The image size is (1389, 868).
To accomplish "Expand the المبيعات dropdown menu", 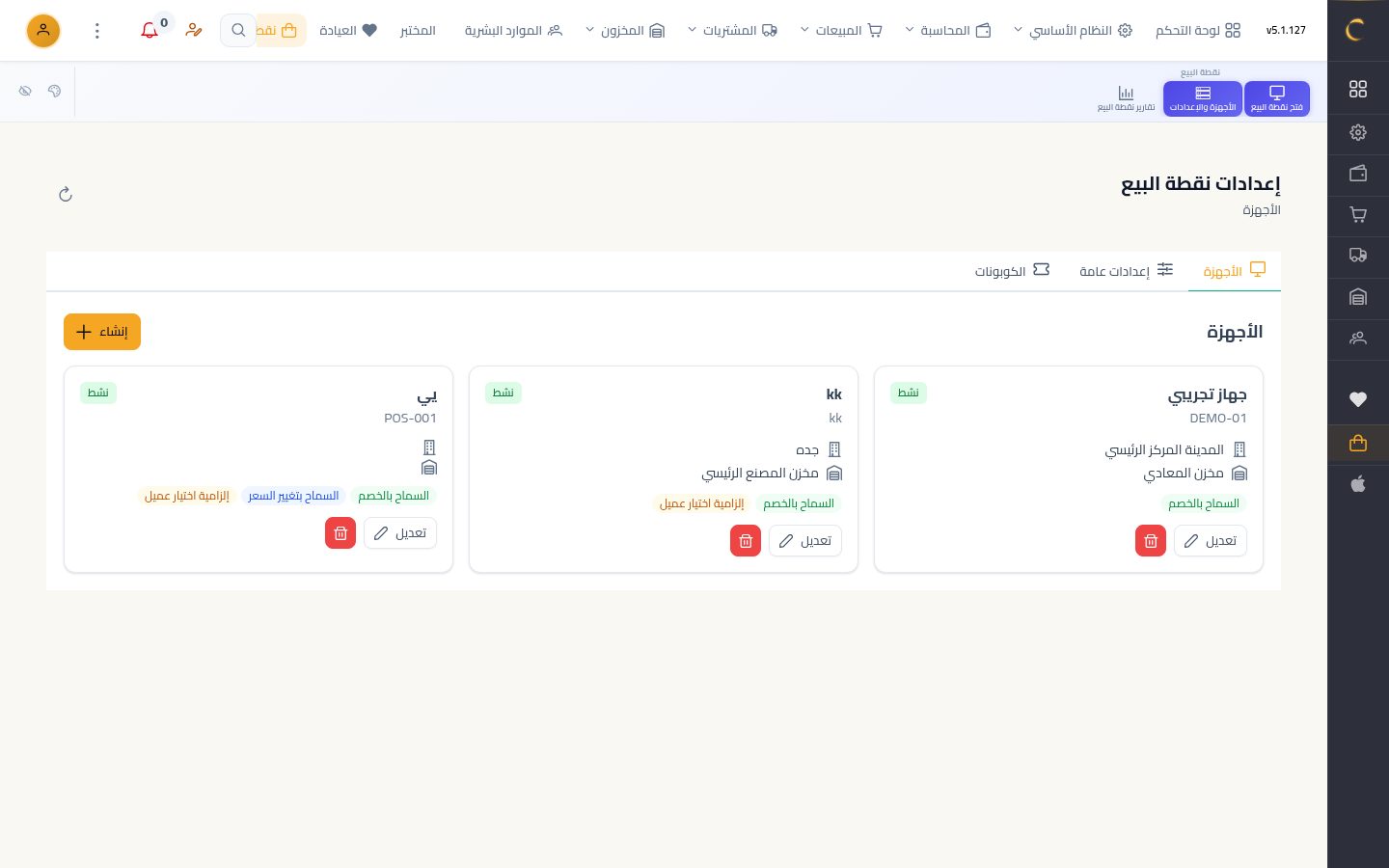I will click(x=841, y=31).
